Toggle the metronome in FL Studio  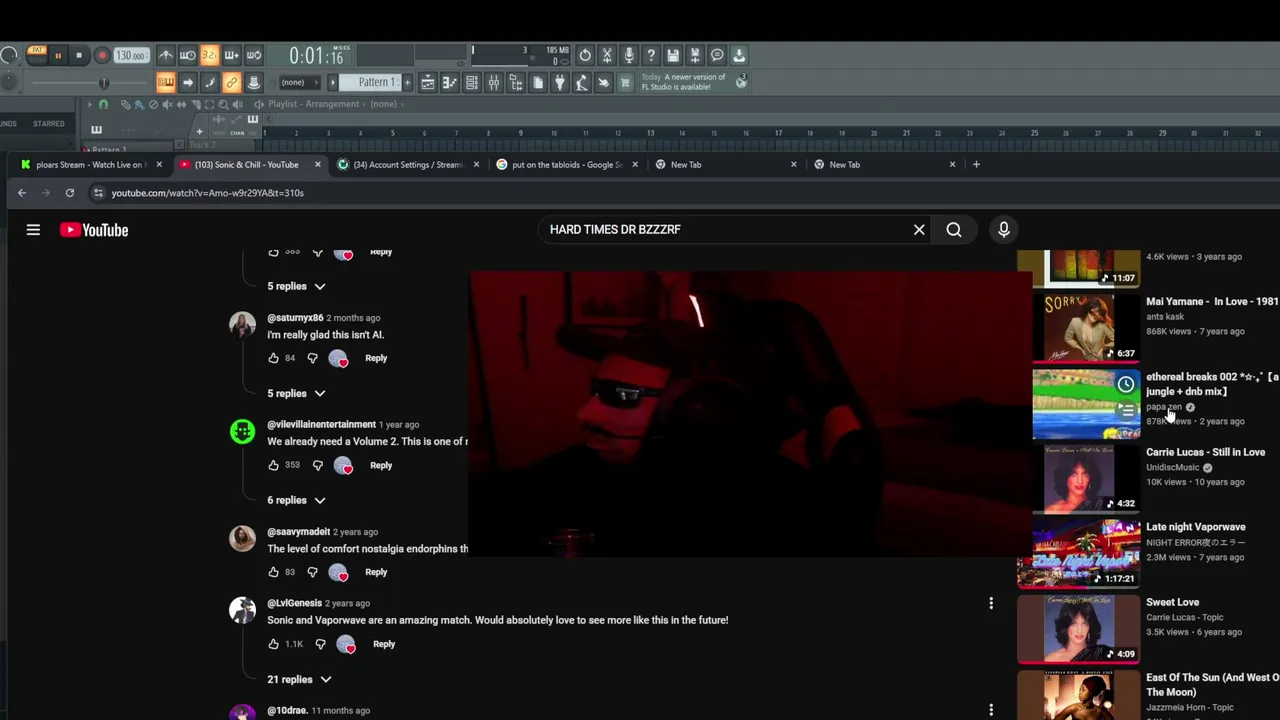point(166,55)
